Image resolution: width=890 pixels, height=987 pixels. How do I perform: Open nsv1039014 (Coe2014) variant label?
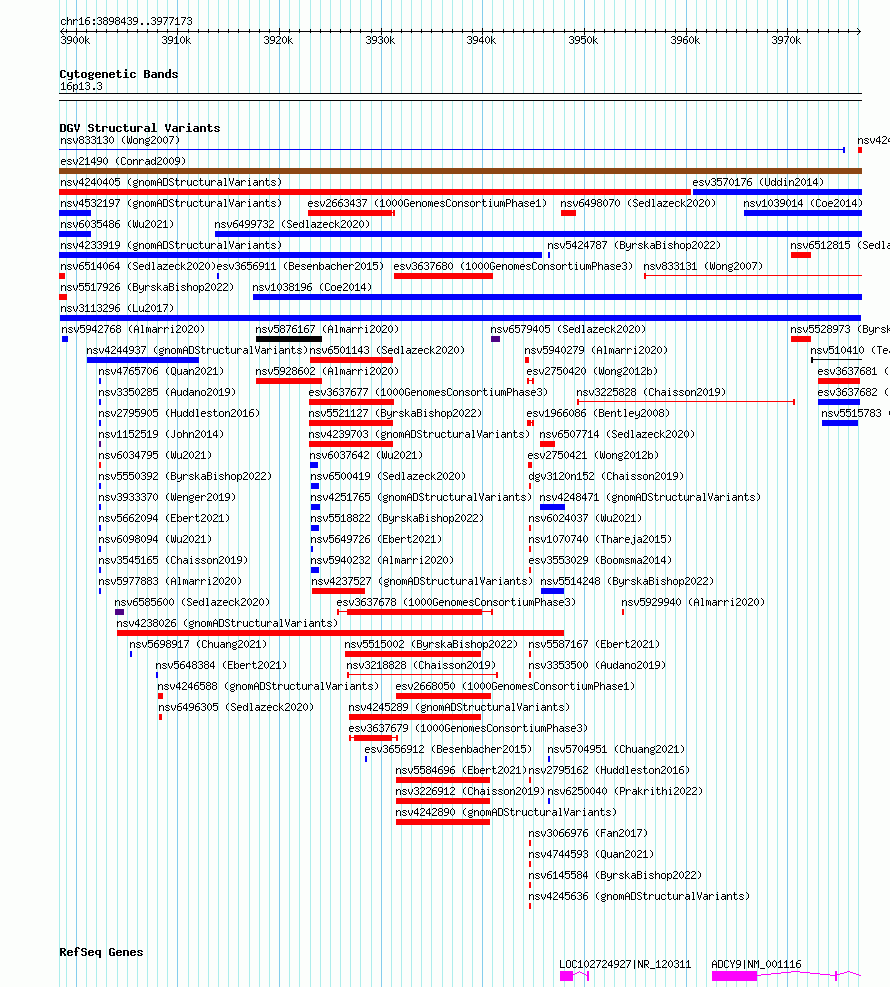(x=803, y=203)
